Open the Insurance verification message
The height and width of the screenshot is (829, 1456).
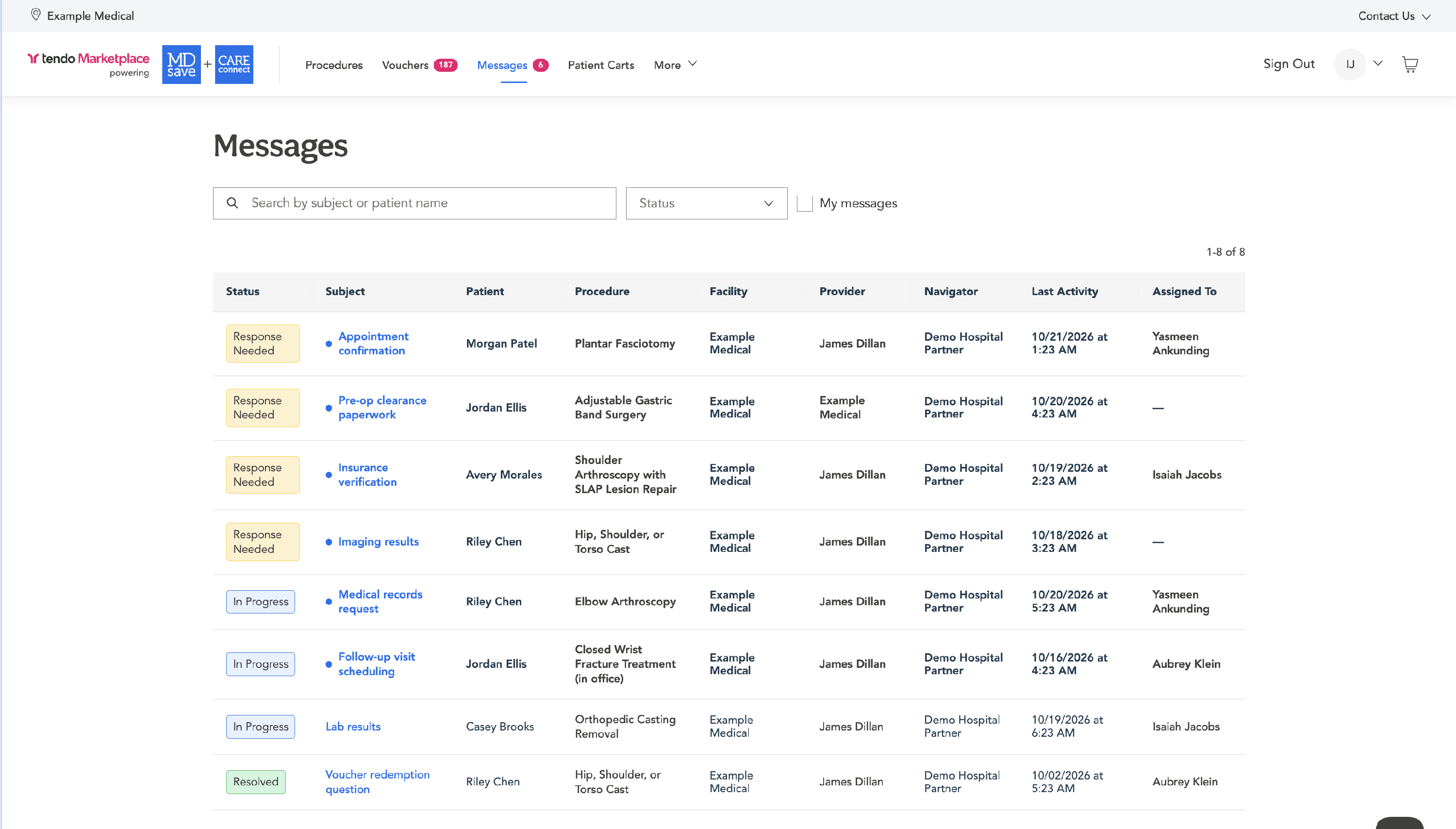(x=367, y=474)
